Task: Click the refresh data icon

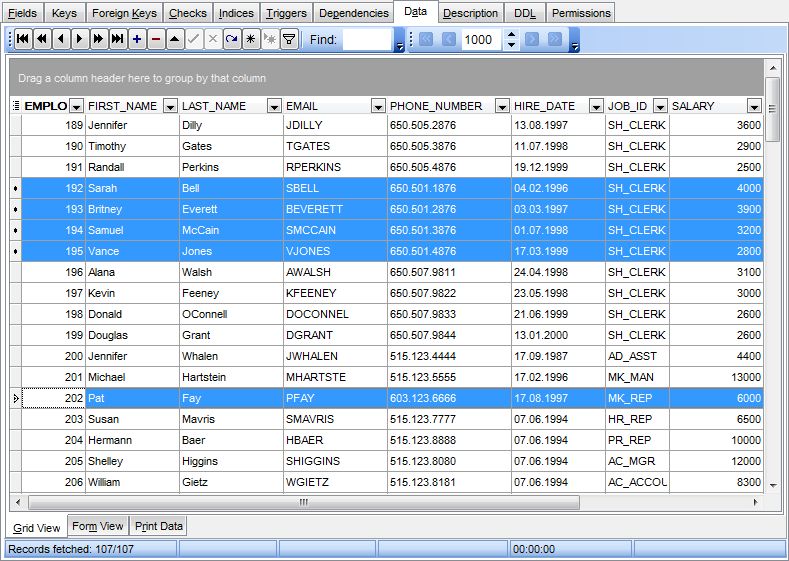Action: [x=231, y=40]
